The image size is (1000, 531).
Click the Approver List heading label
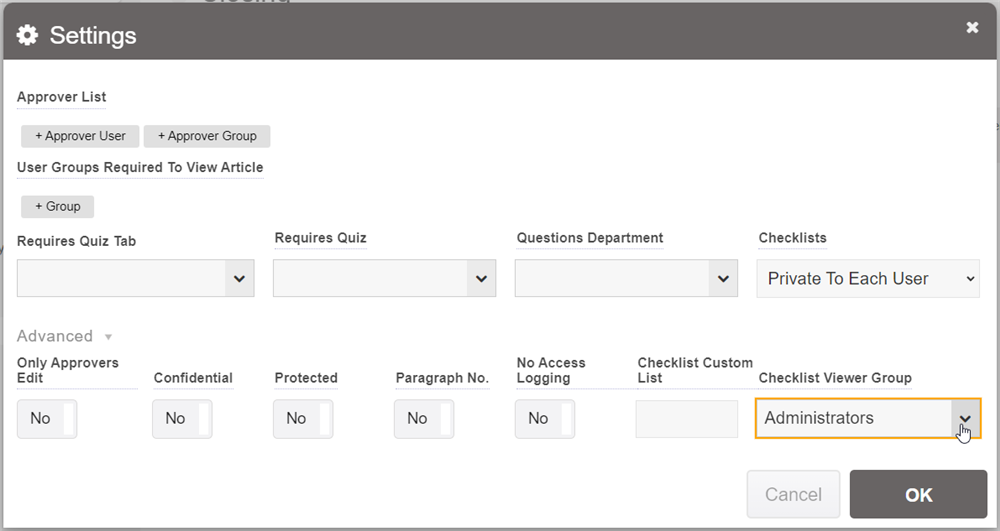62,97
